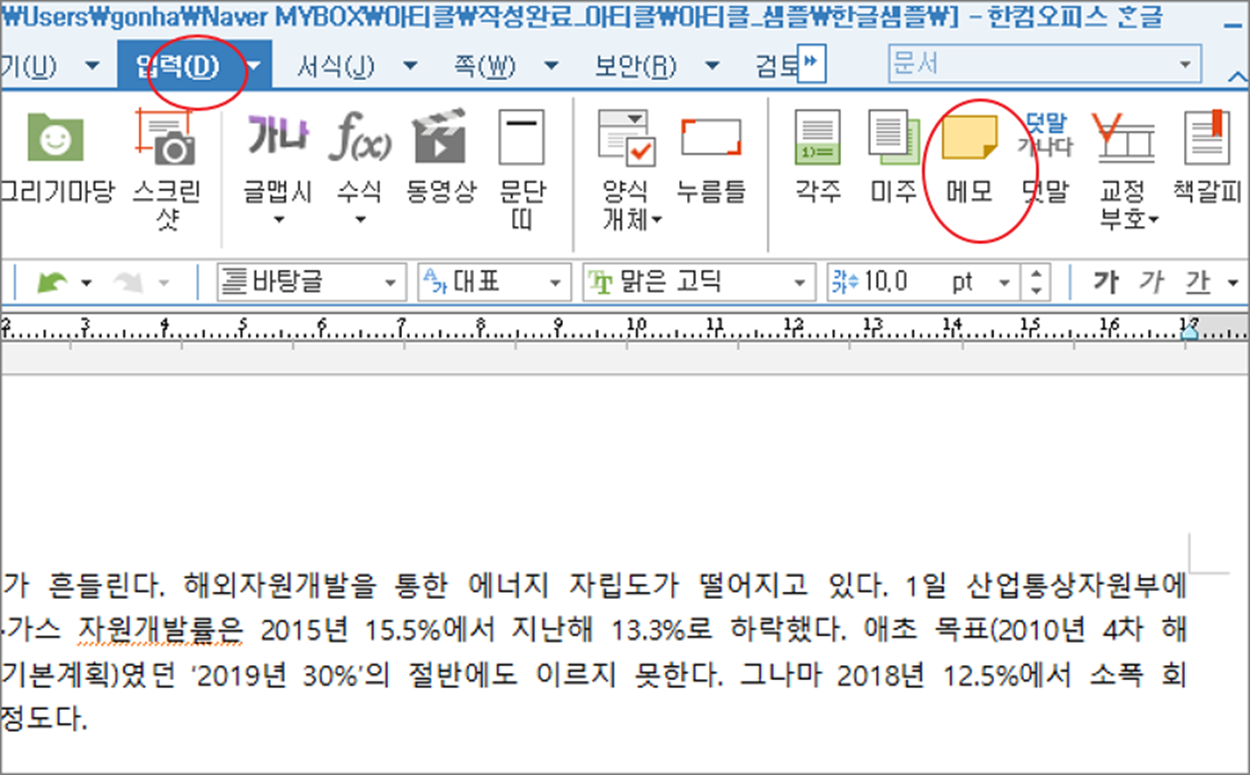The image size is (1250, 775).
Task: Expand the 서식(J) menu dropdown arrow
Action: click(x=410, y=66)
